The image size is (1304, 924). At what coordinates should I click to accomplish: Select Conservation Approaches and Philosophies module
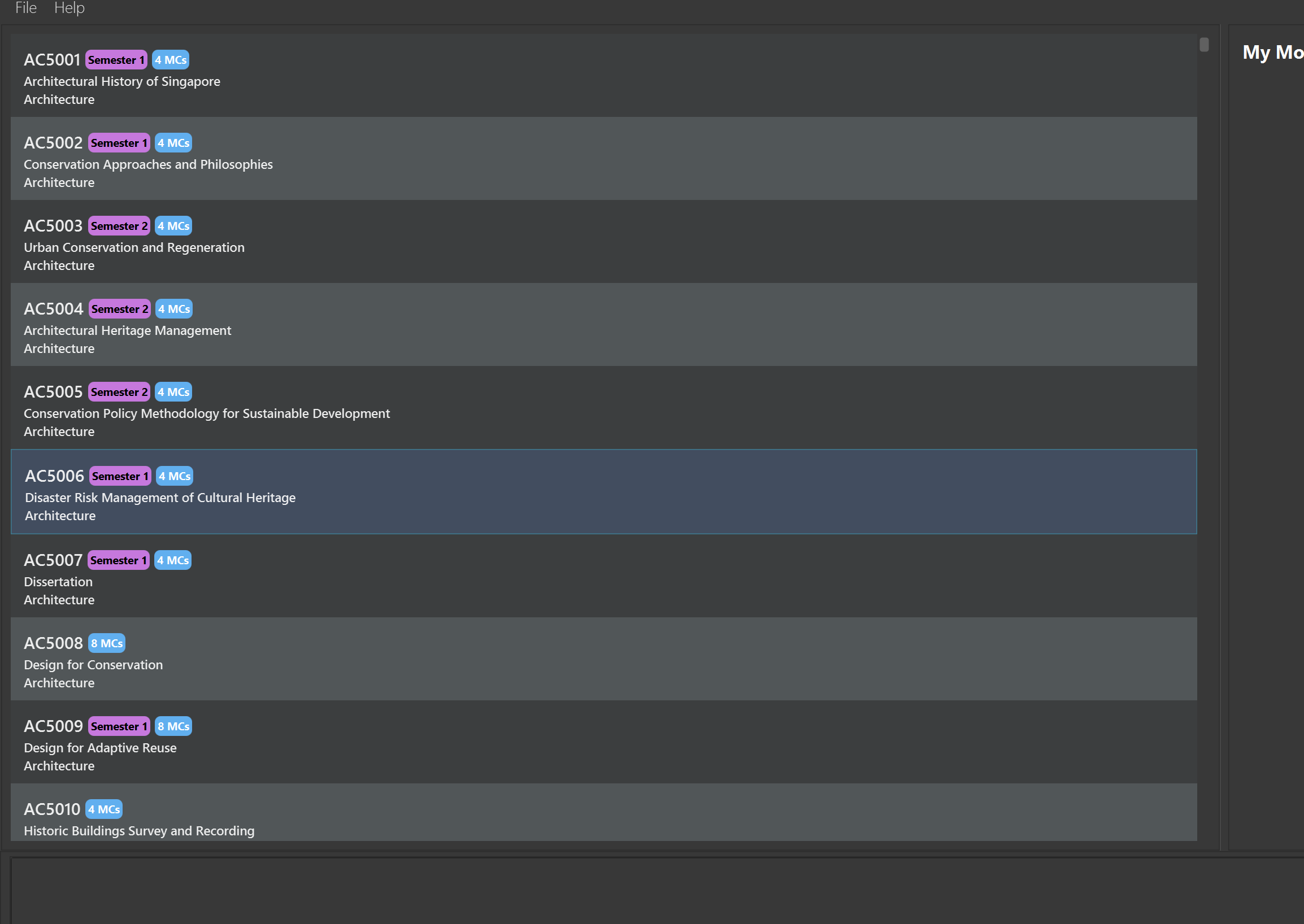pos(603,159)
